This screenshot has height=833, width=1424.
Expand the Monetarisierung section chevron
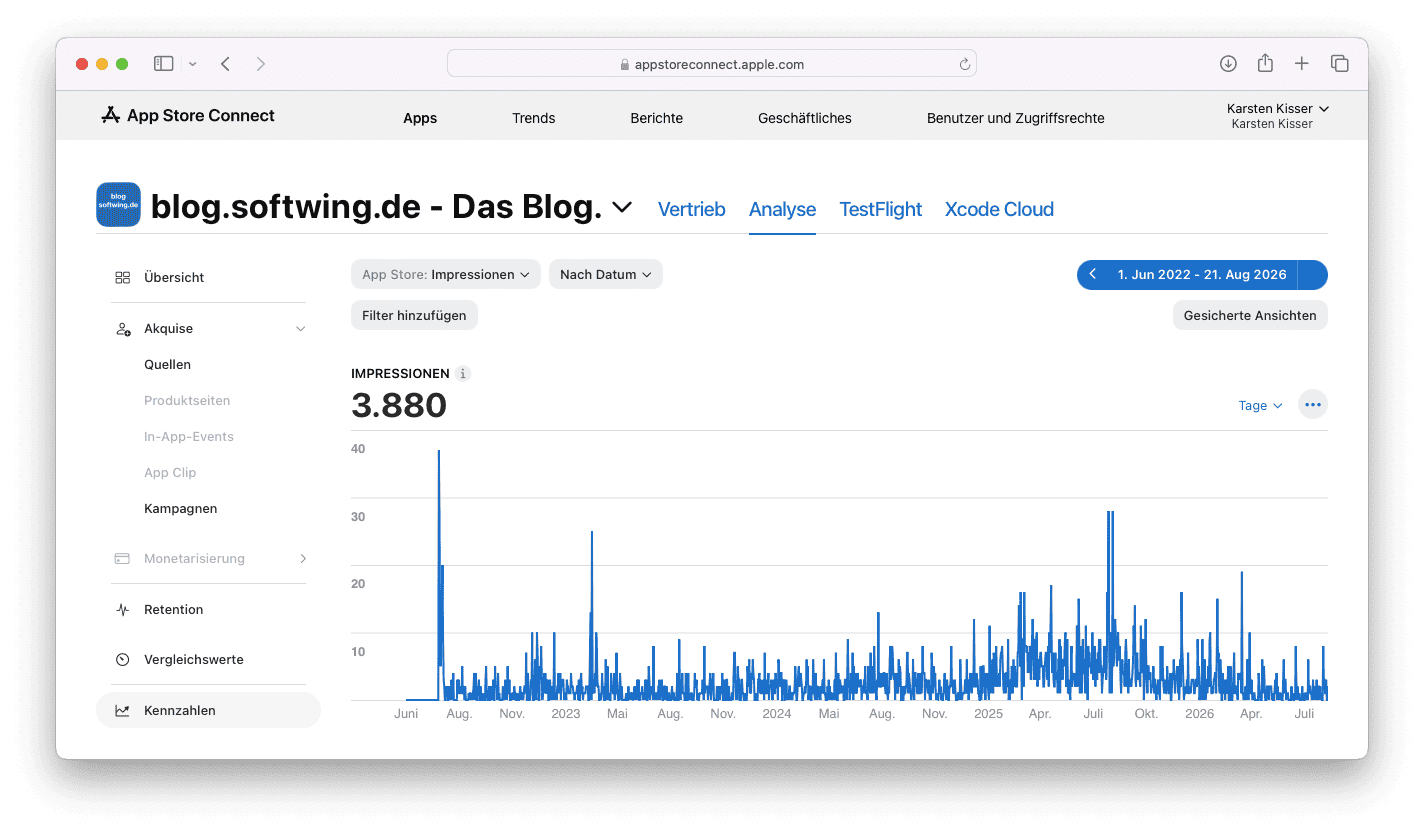[303, 559]
